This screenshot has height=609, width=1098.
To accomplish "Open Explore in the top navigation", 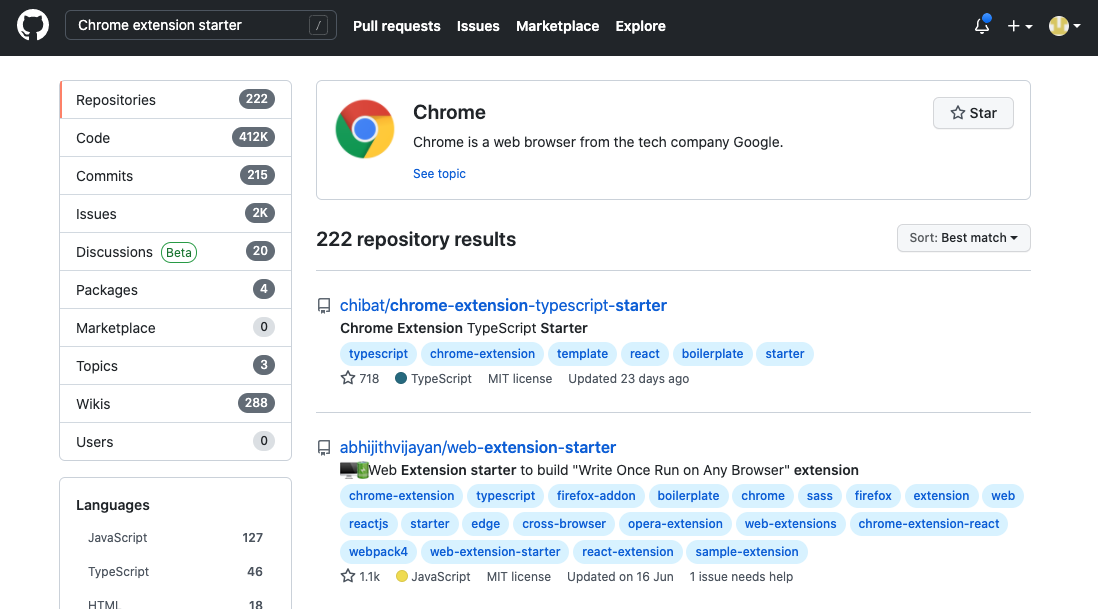I will 641,26.
